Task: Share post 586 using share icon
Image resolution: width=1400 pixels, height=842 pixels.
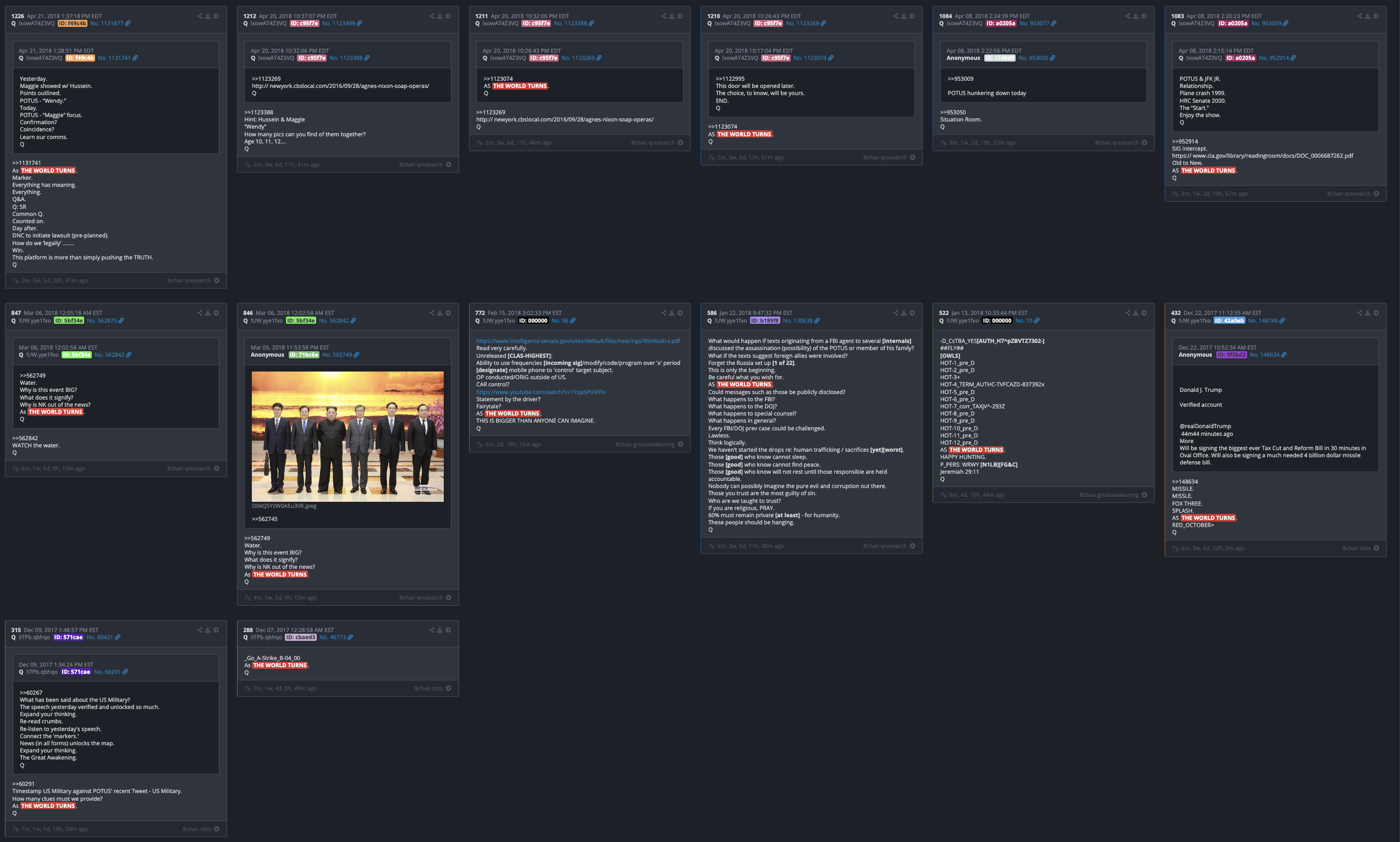Action: point(896,313)
